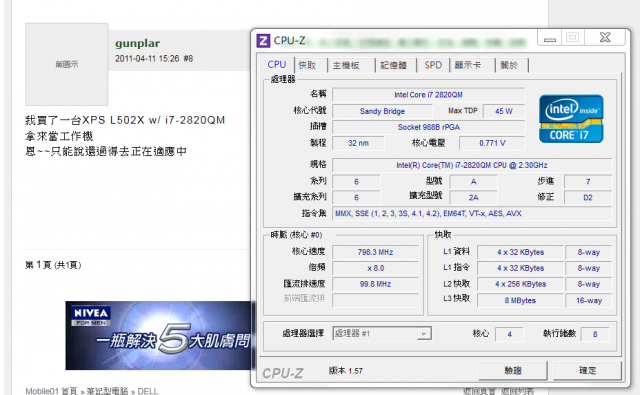Image resolution: width=640 pixels, height=395 pixels.
Task: Open the 記憶體 tab
Action: click(396, 65)
